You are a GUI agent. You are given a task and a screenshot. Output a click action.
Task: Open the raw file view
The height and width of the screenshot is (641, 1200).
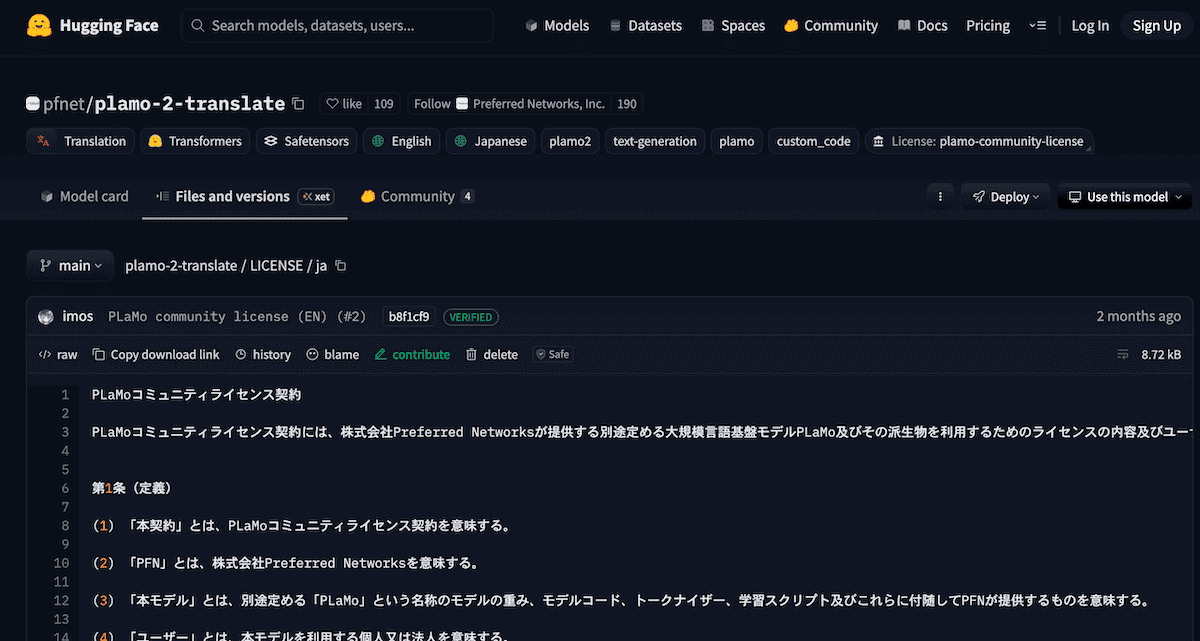(57, 354)
